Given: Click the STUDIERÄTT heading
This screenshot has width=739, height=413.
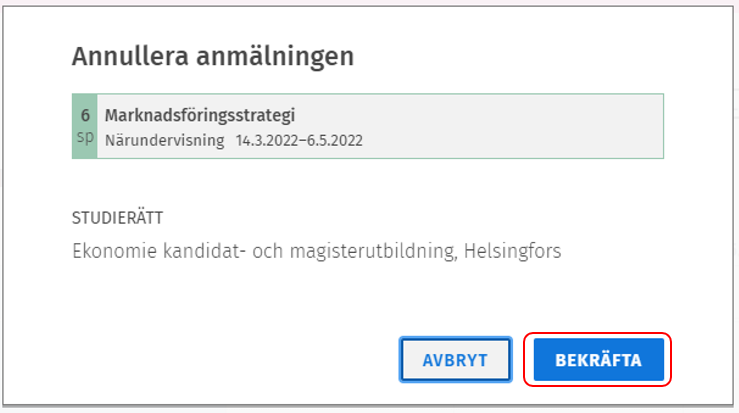Looking at the screenshot, I should coord(118,217).
